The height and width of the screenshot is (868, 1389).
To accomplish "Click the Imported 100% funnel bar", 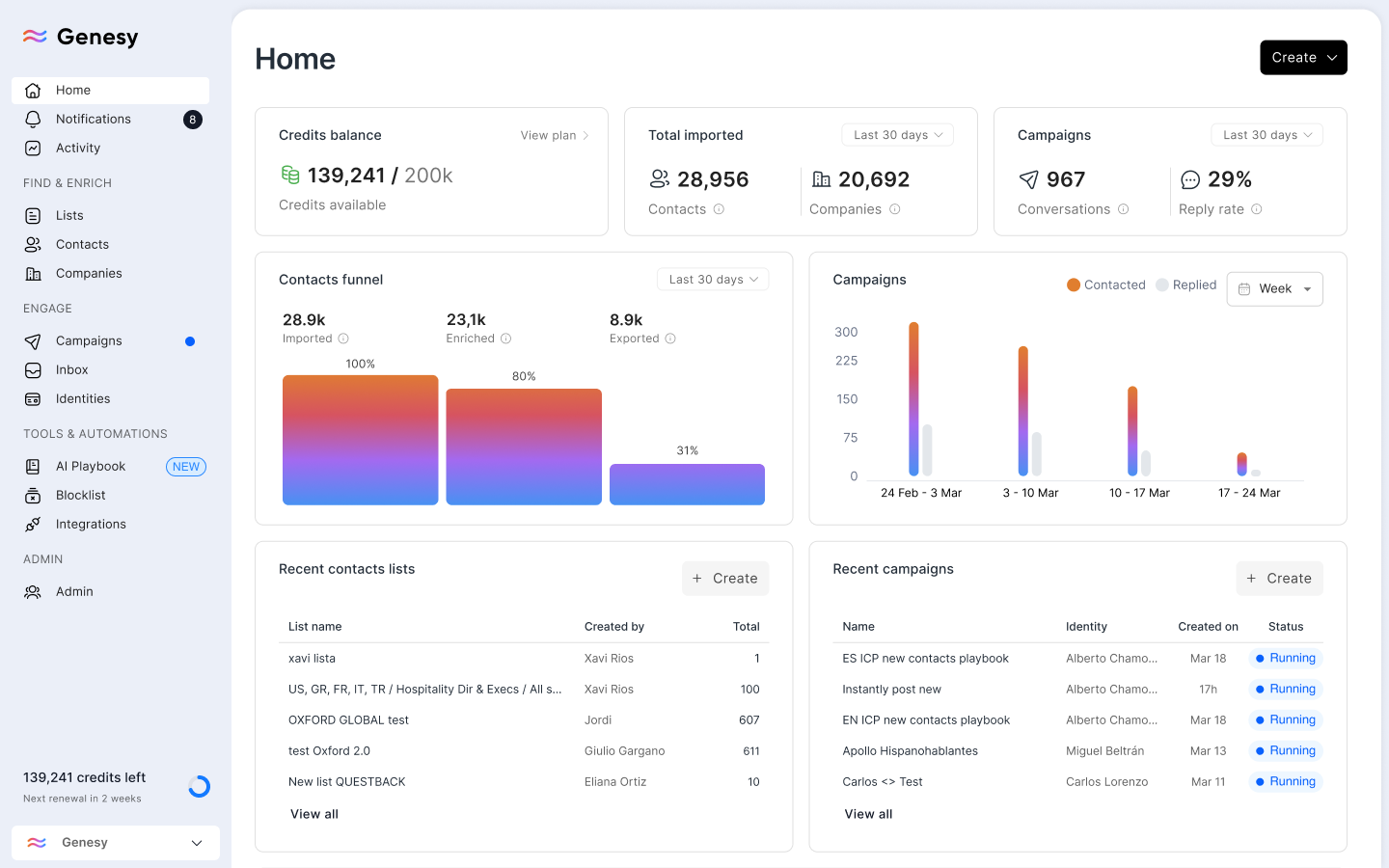I will click(x=360, y=440).
